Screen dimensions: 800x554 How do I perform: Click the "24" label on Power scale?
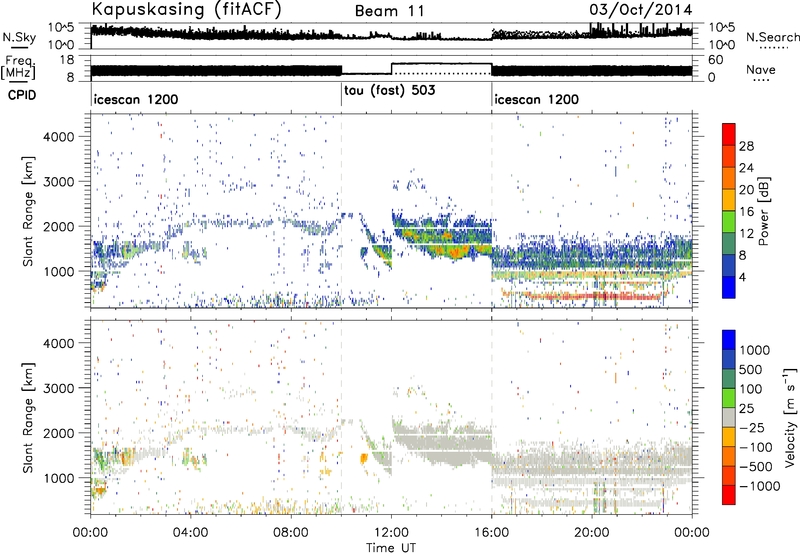coord(746,168)
